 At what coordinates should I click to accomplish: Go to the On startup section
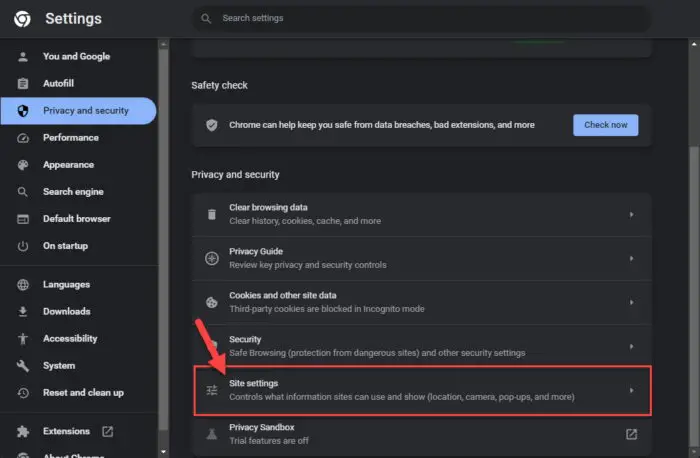point(65,246)
